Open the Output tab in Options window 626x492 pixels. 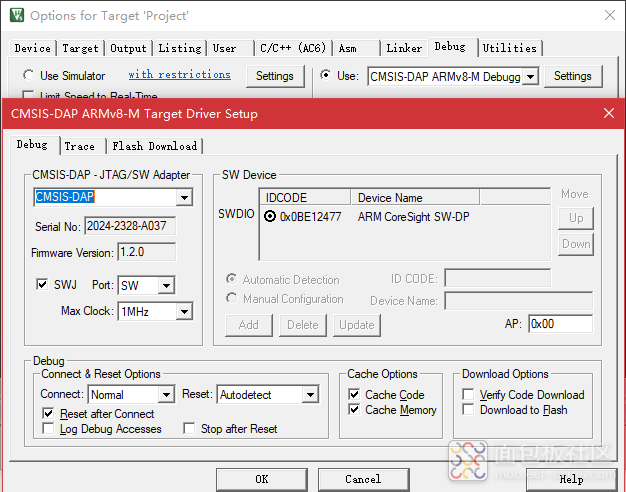pyautogui.click(x=128, y=48)
